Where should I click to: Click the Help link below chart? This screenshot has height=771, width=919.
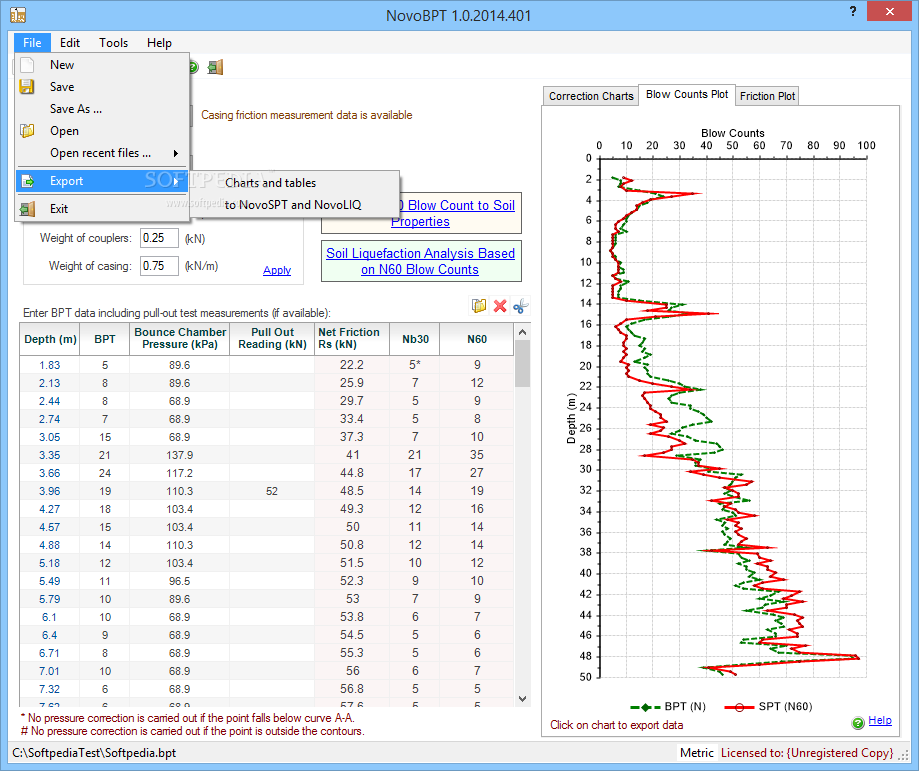click(x=880, y=721)
